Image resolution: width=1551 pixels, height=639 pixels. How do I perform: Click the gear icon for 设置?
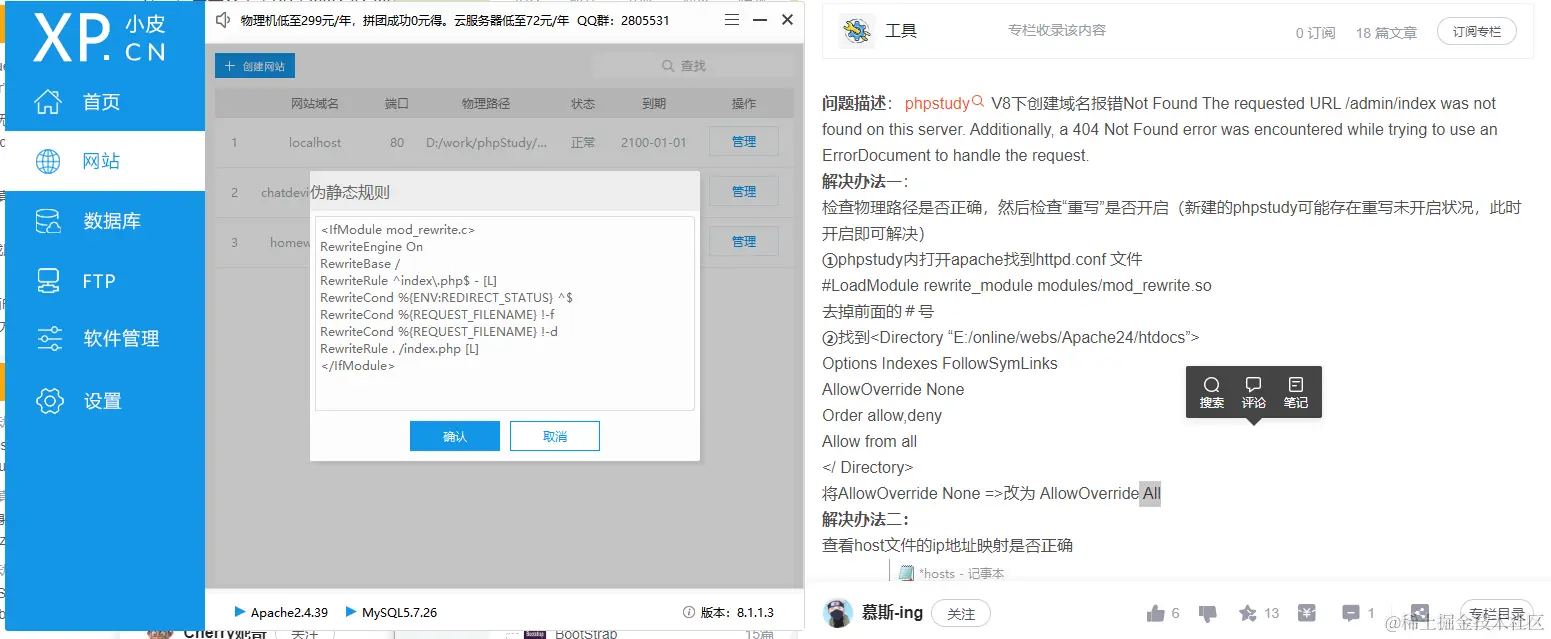(x=49, y=401)
